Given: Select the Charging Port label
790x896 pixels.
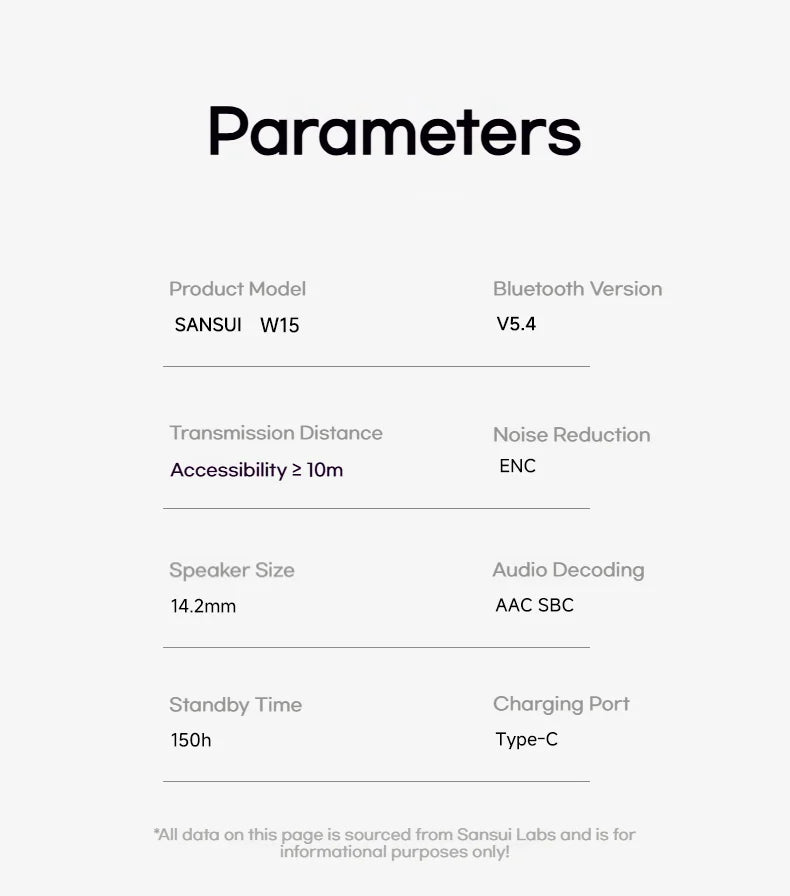Looking at the screenshot, I should pos(561,704).
